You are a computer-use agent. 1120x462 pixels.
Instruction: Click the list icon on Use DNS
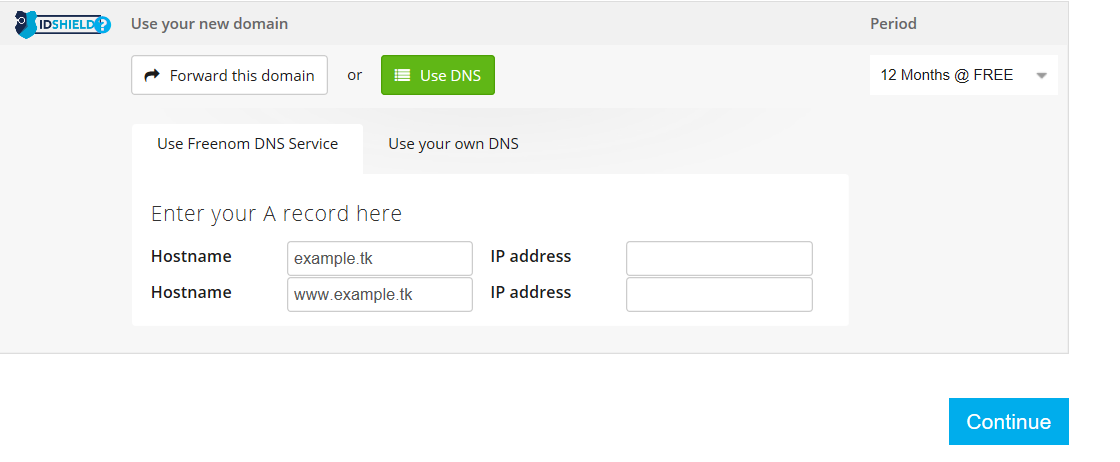pyautogui.click(x=402, y=75)
